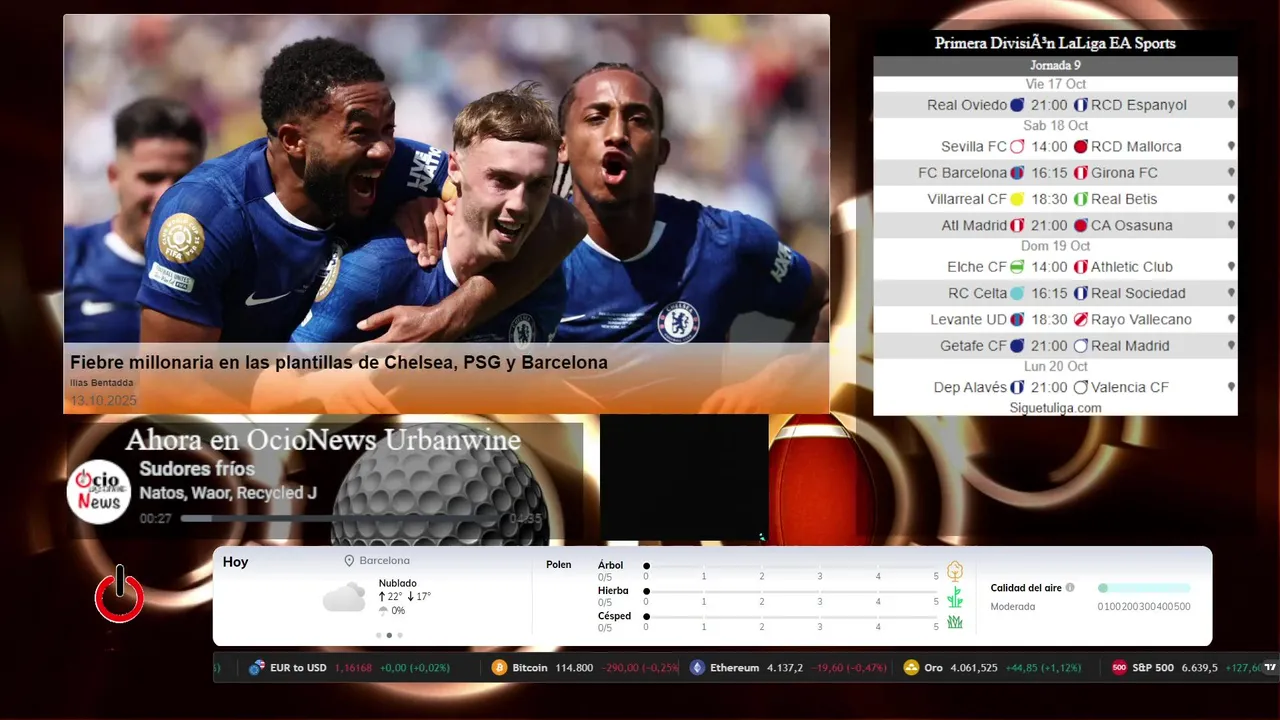Screen dimensions: 1280x720
Task: Click the Bitcoin coin icon in ticker
Action: (x=499, y=668)
